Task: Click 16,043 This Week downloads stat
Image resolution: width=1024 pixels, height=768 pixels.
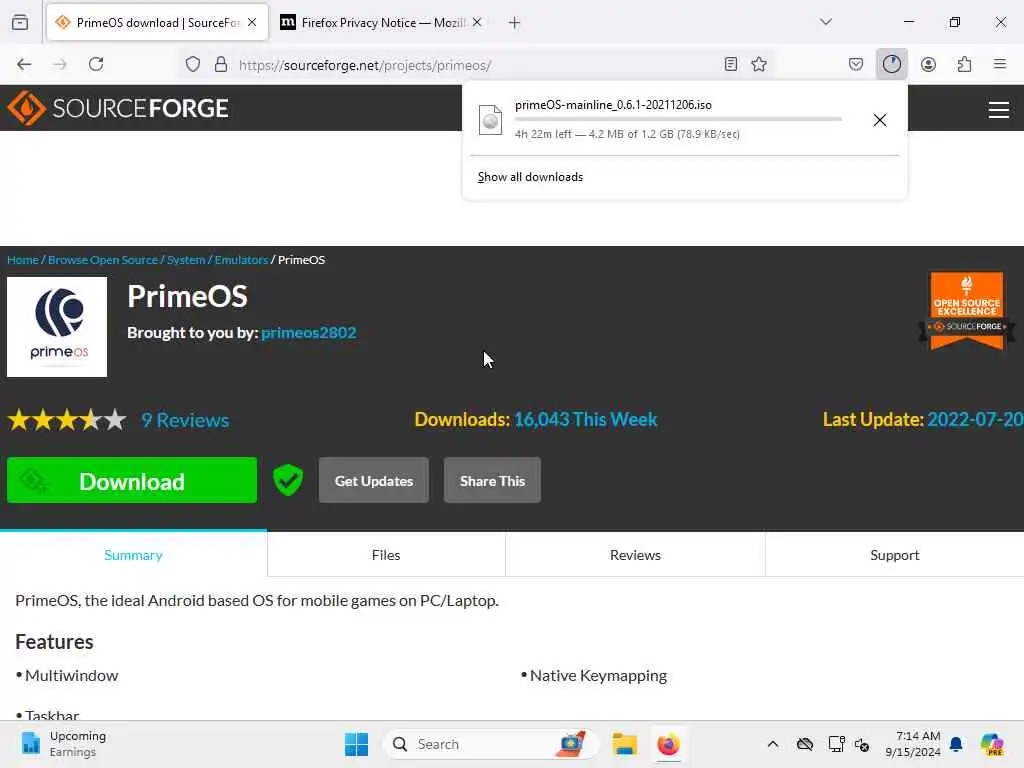Action: coord(586,419)
